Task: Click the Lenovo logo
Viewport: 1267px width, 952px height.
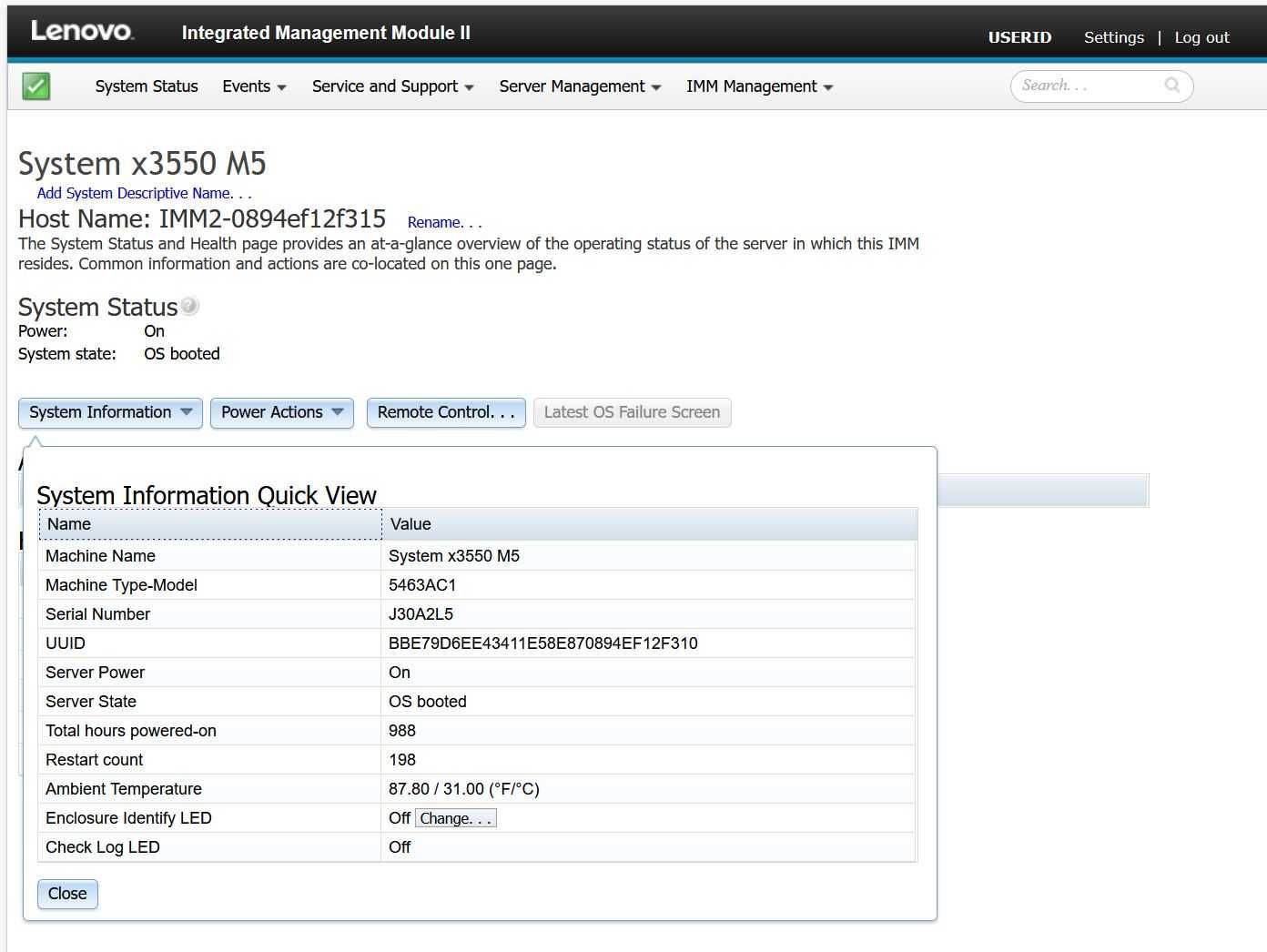Action: coord(82,31)
